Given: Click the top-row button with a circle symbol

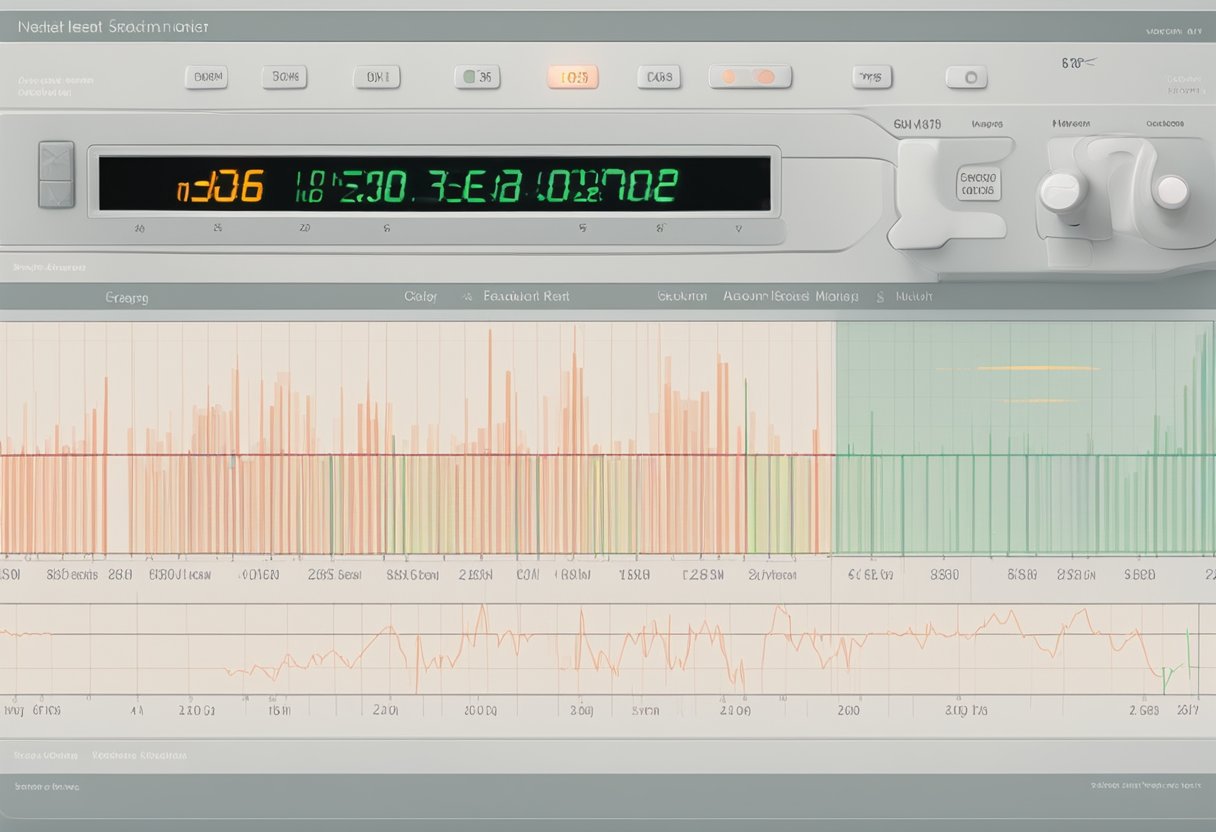Looking at the screenshot, I should tap(966, 77).
